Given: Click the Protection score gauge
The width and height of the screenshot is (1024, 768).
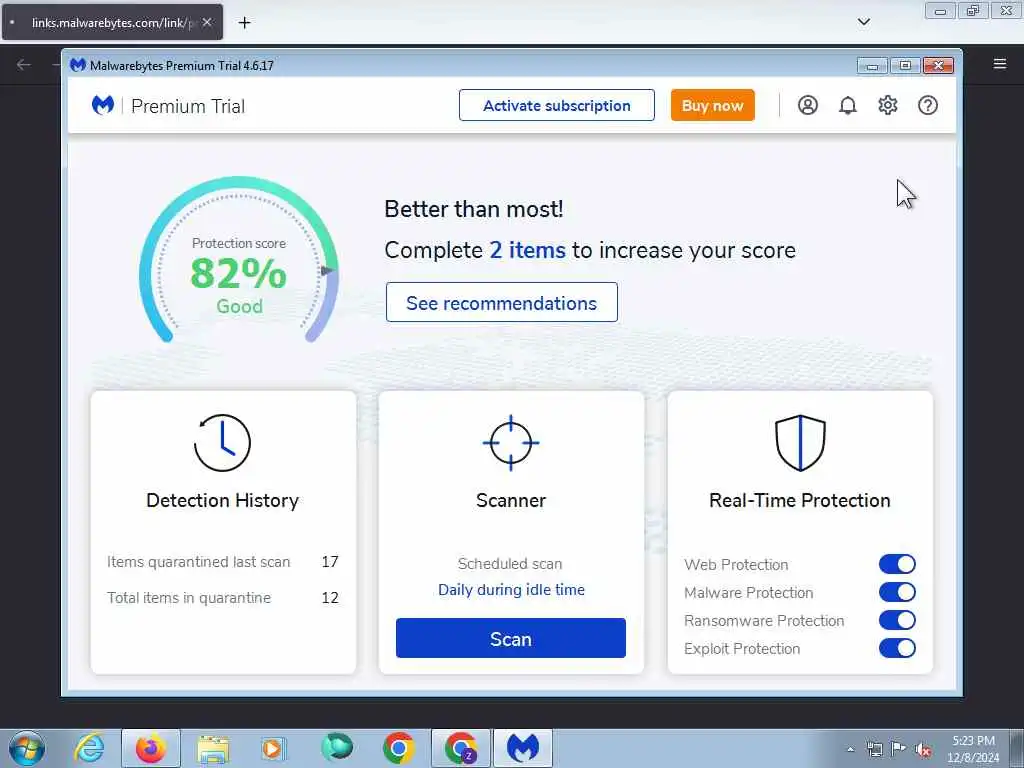Looking at the screenshot, I should pos(238,260).
